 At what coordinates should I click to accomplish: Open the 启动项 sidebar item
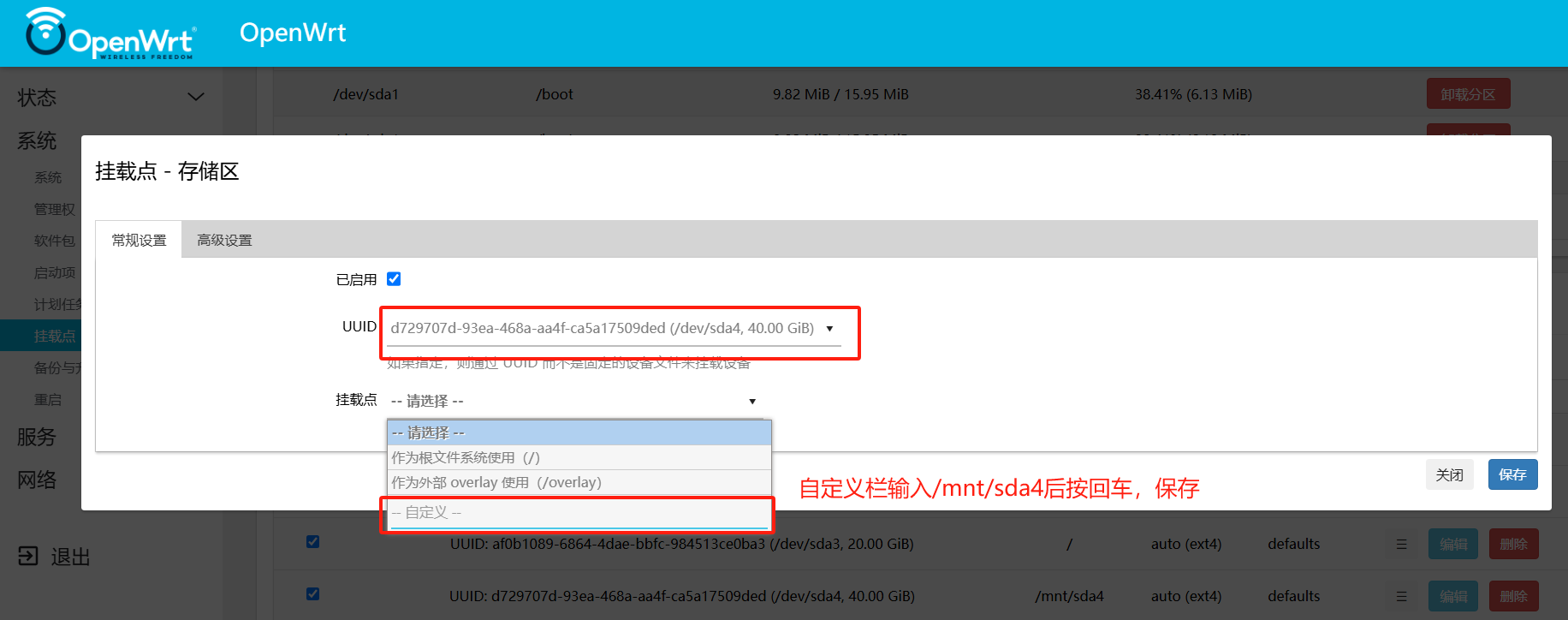click(x=55, y=272)
